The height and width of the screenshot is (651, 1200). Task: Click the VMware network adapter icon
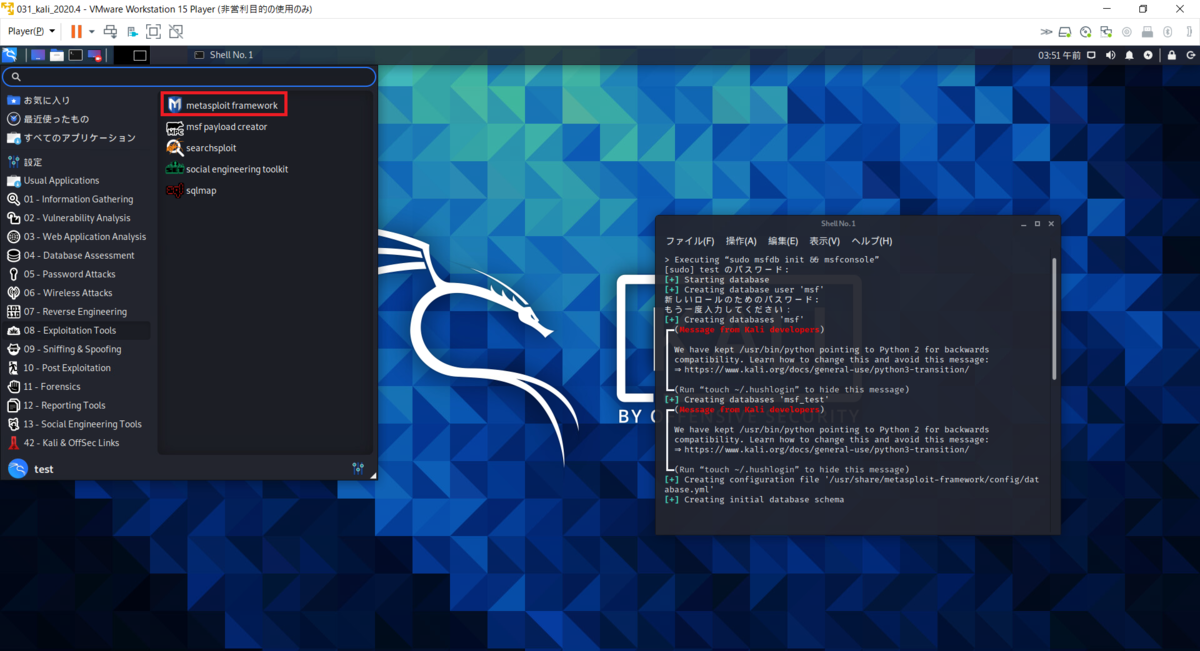1106,32
